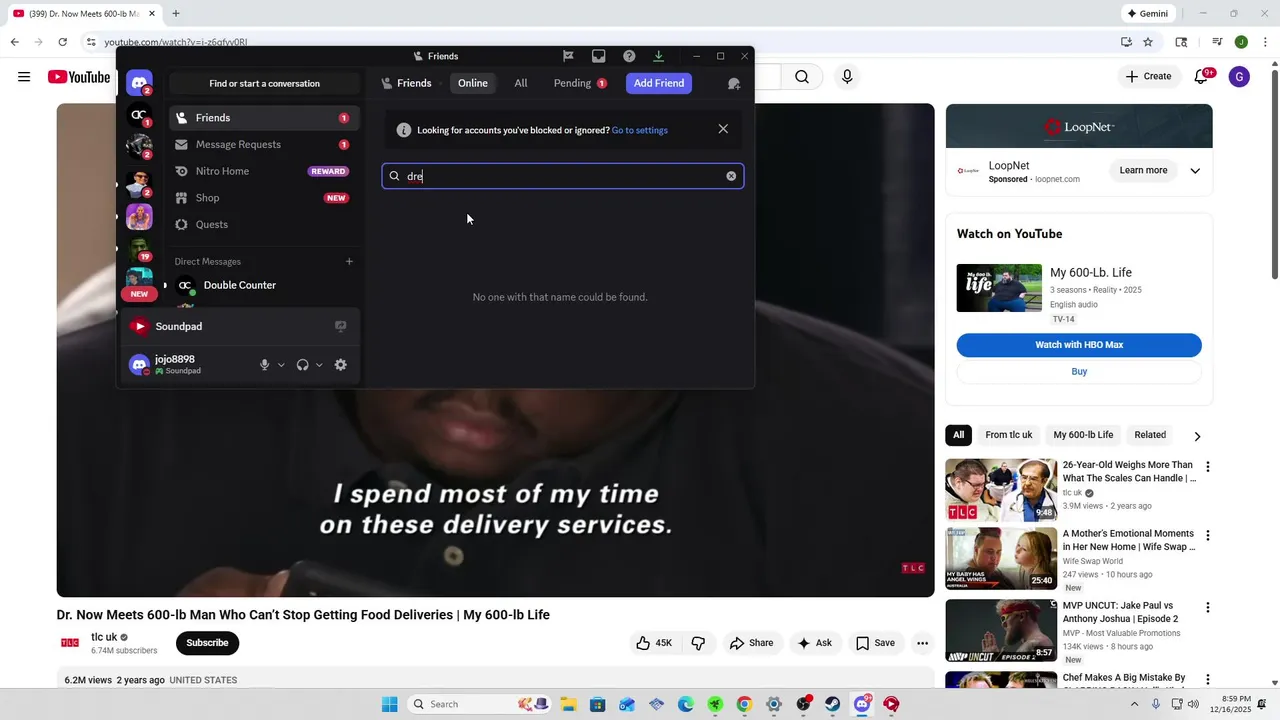The height and width of the screenshot is (720, 1280).
Task: Open new group DM icon beside Add Friend
Action: pyautogui.click(x=734, y=83)
